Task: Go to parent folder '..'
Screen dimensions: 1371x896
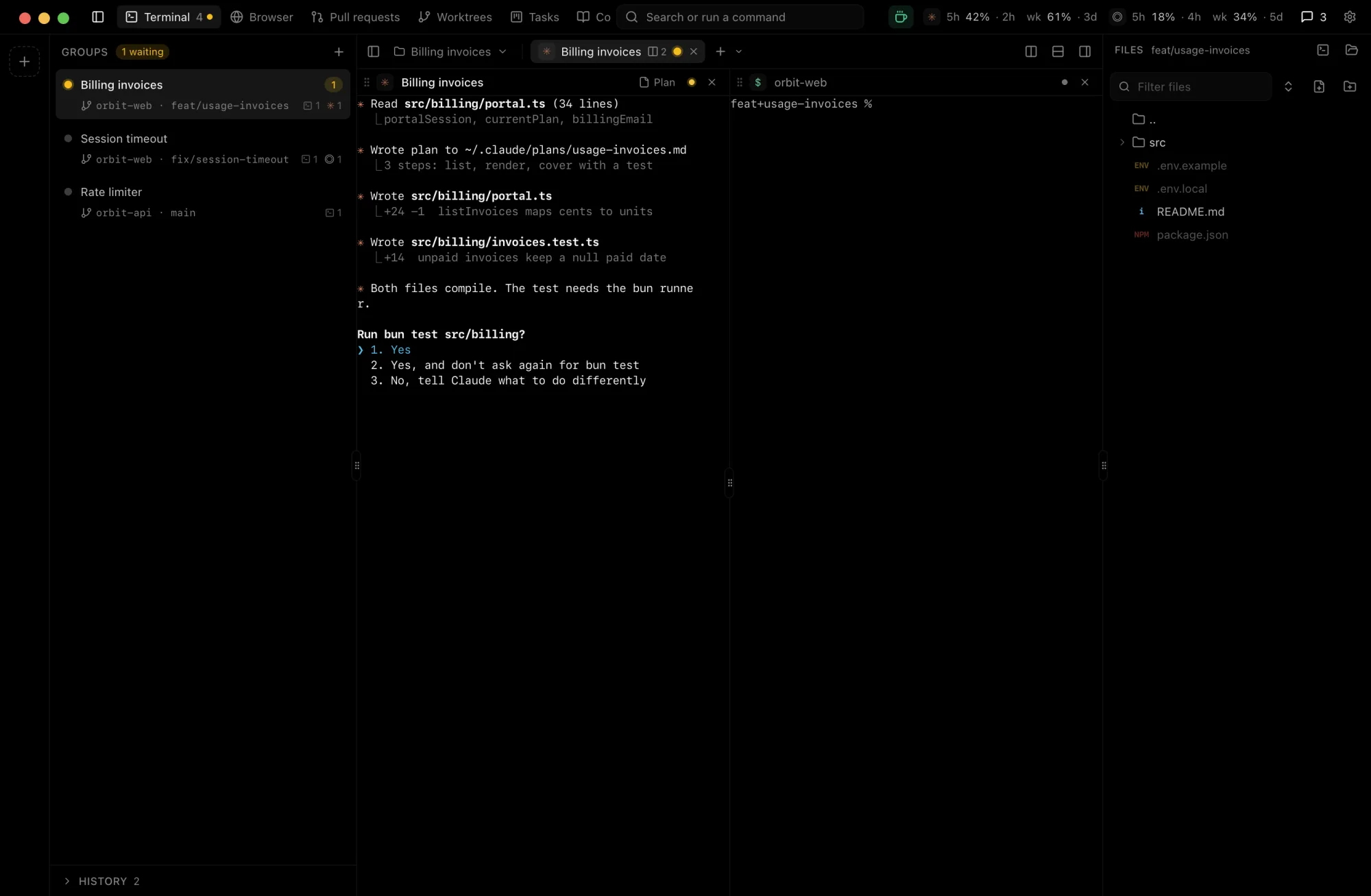Action: pos(1143,119)
